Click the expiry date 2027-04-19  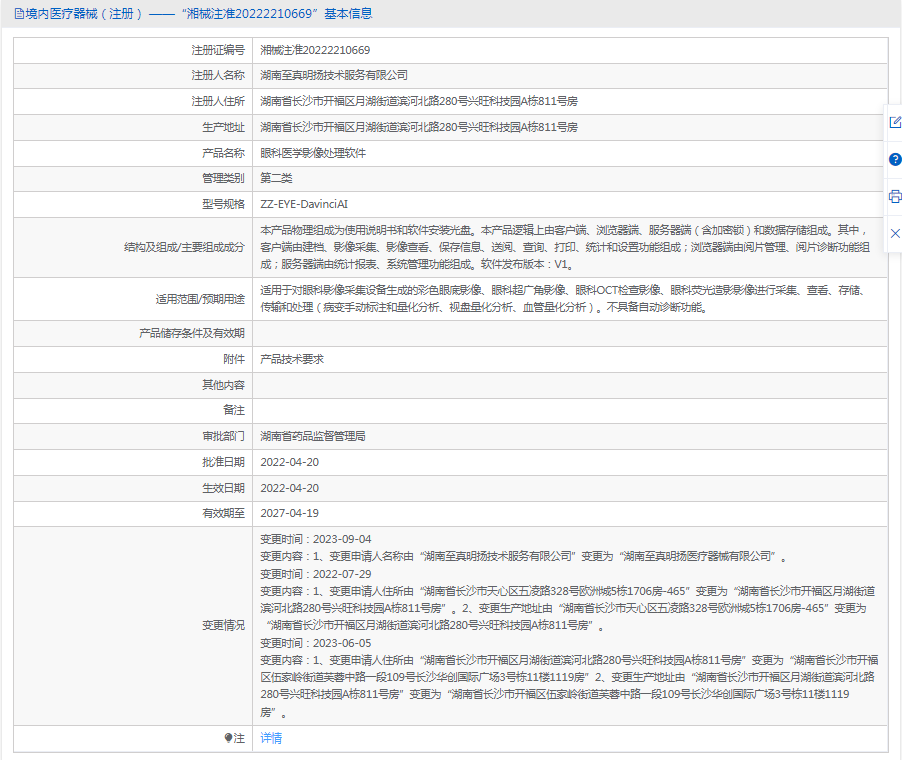[289, 513]
